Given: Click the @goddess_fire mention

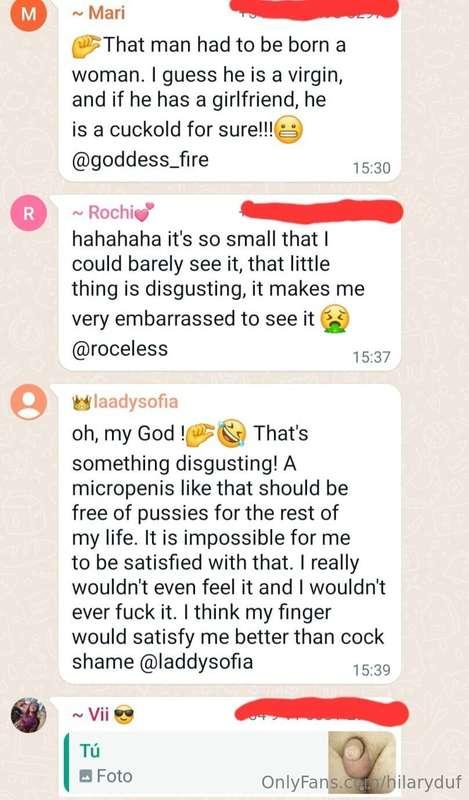Looking at the screenshot, I should (140, 160).
